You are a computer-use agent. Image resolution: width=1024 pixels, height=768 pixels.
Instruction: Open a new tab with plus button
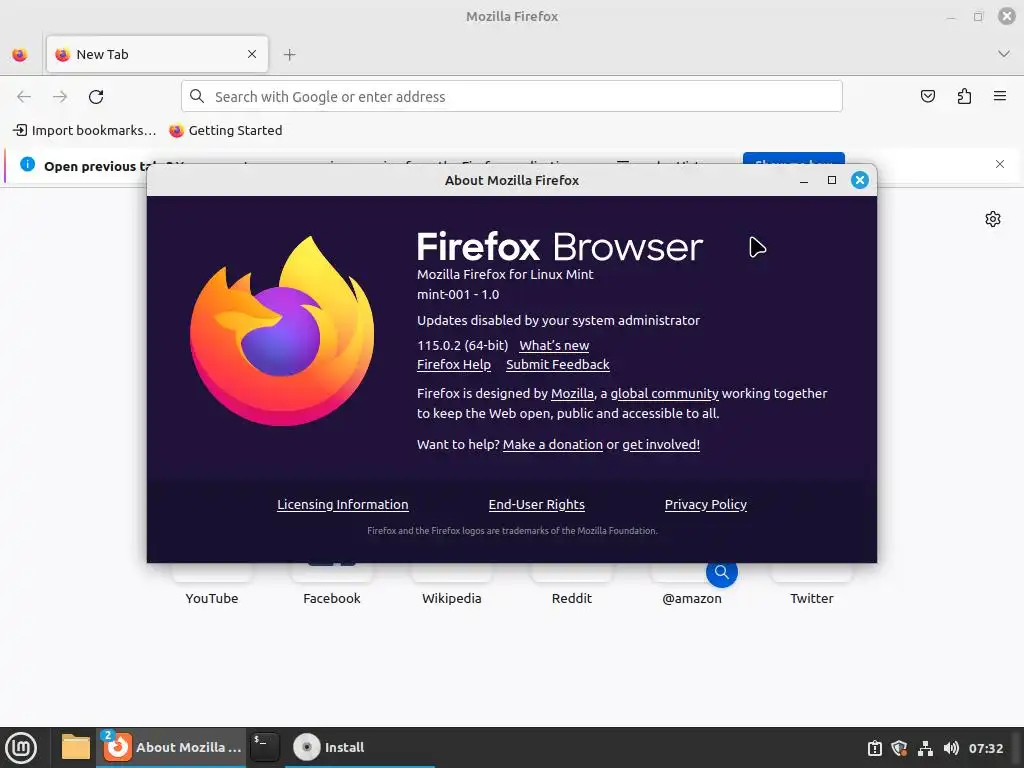[290, 55]
